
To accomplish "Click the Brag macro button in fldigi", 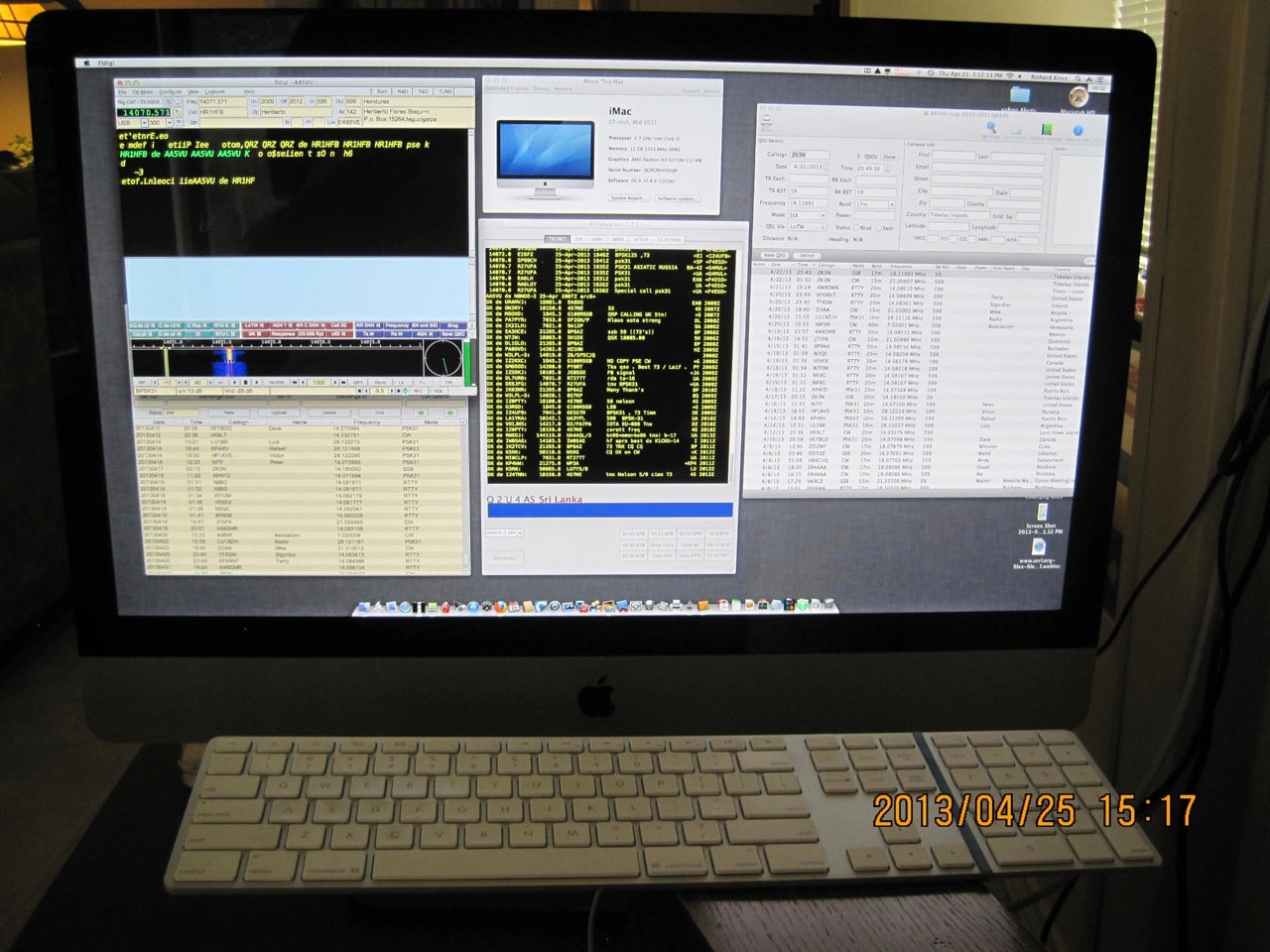I will [x=452, y=324].
